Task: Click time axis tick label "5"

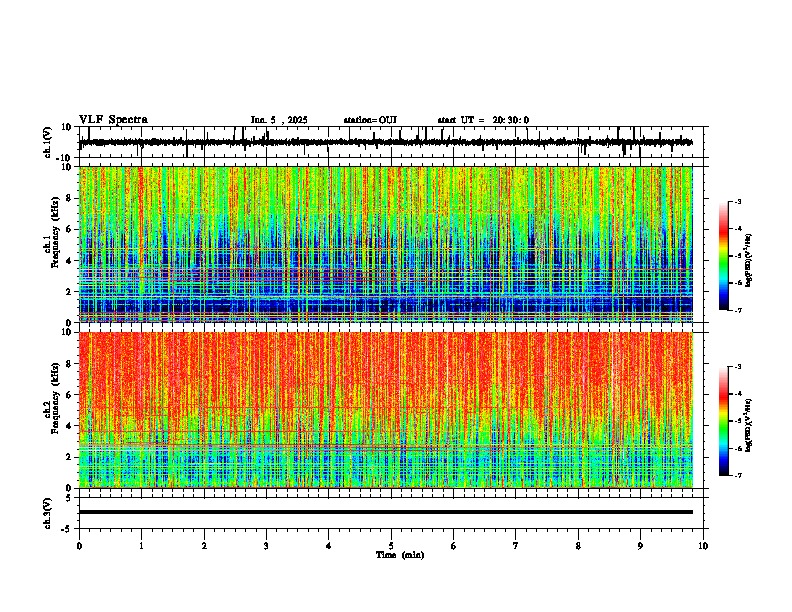Action: click(391, 546)
